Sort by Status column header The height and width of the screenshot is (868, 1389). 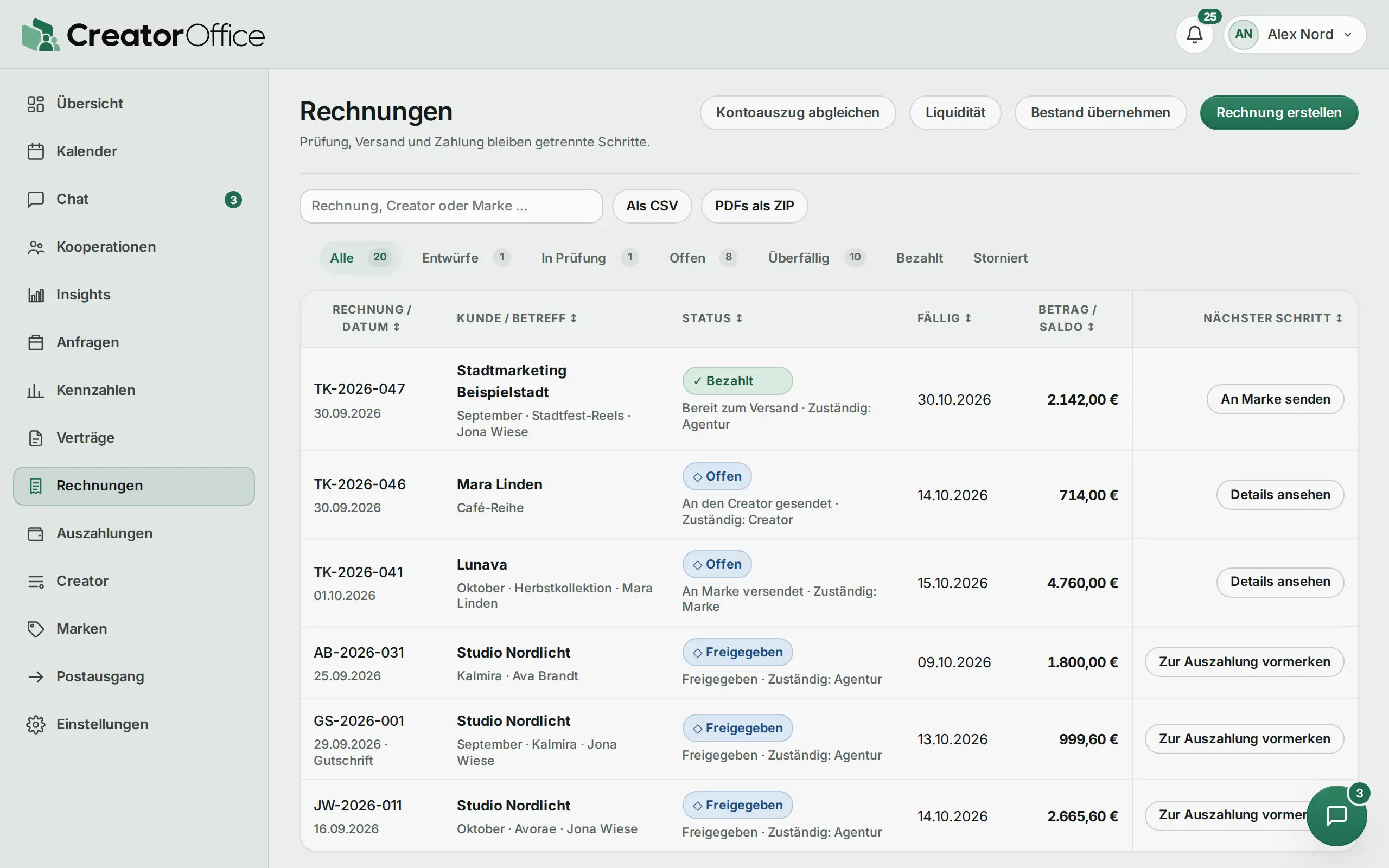coord(712,318)
